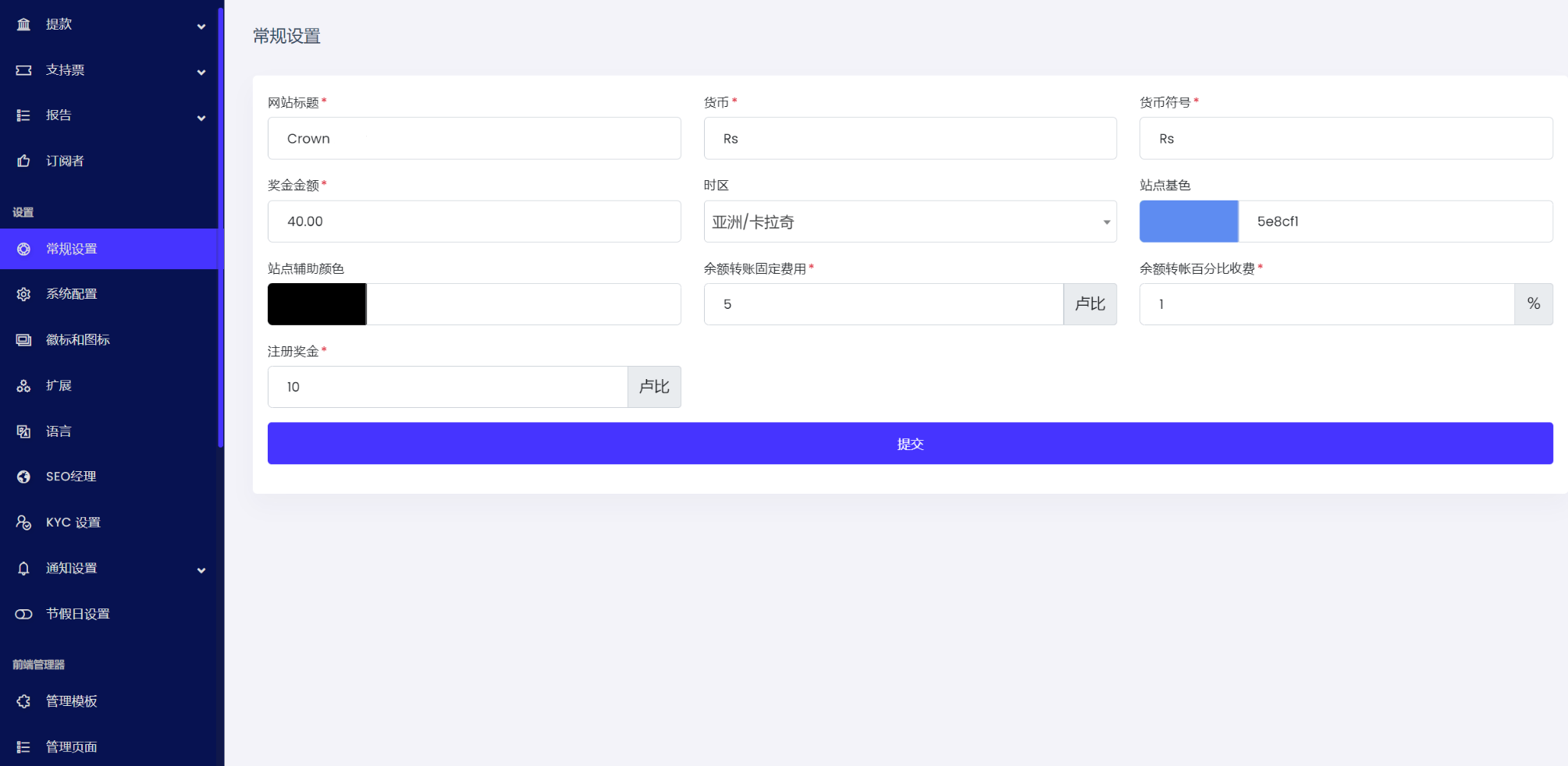
Task: Open 徽标和图标 settings page
Action: coord(108,340)
